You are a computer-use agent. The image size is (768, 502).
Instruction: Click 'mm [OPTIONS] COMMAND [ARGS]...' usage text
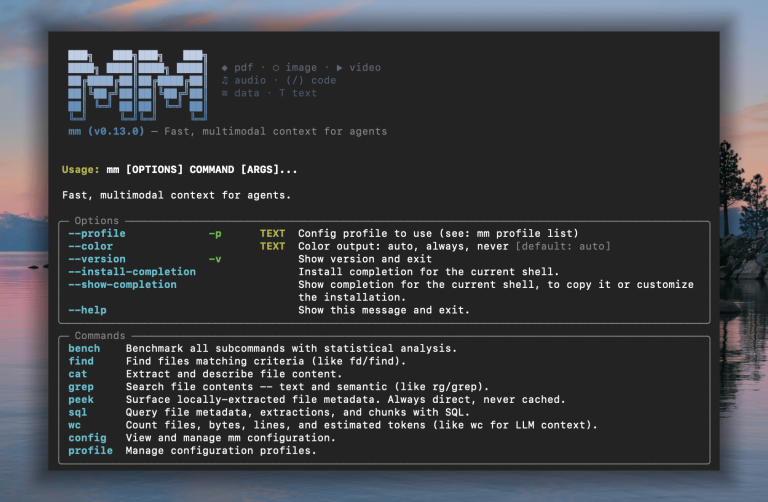(x=202, y=169)
